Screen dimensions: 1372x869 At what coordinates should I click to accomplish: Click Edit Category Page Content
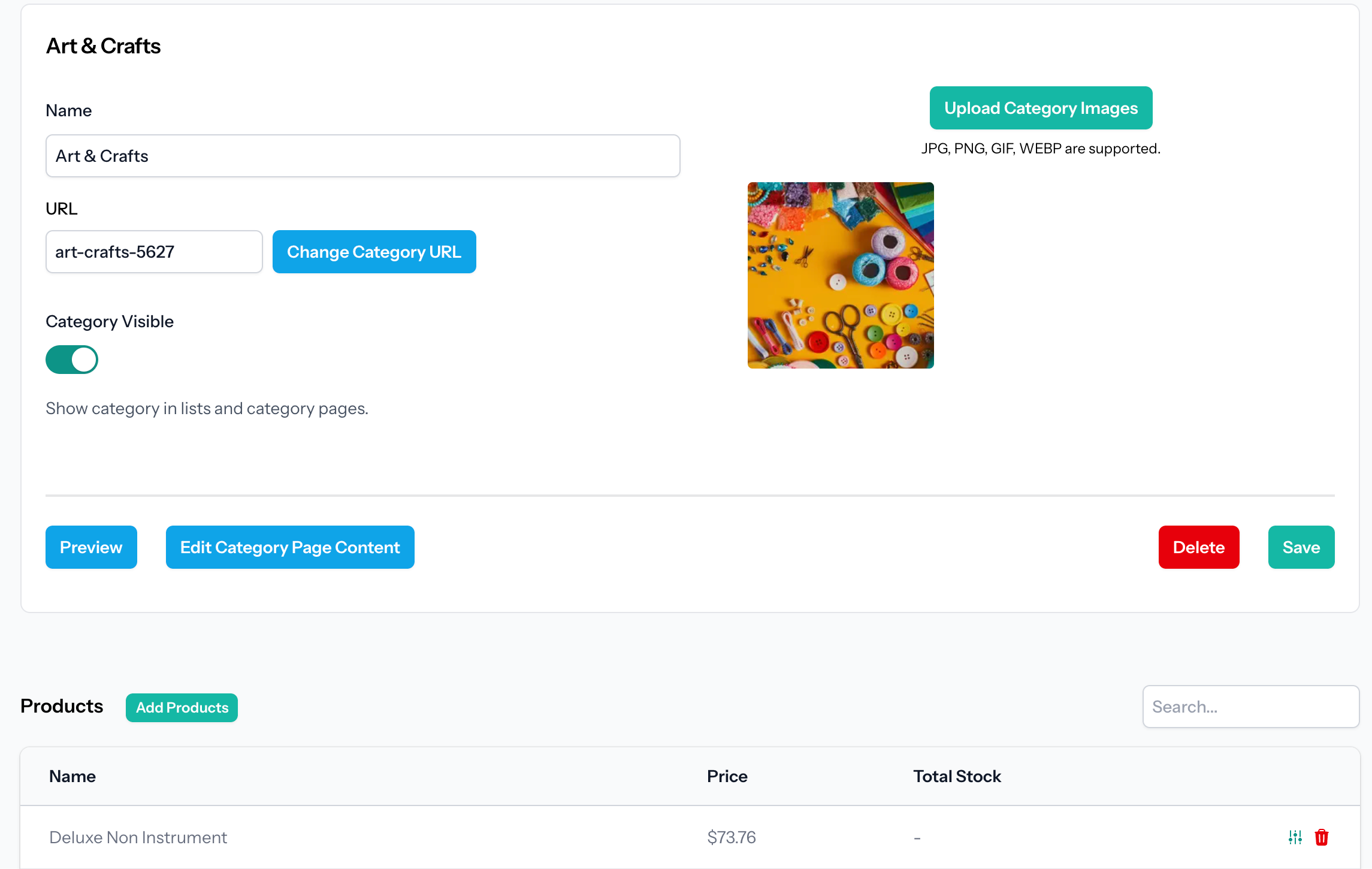[290, 547]
